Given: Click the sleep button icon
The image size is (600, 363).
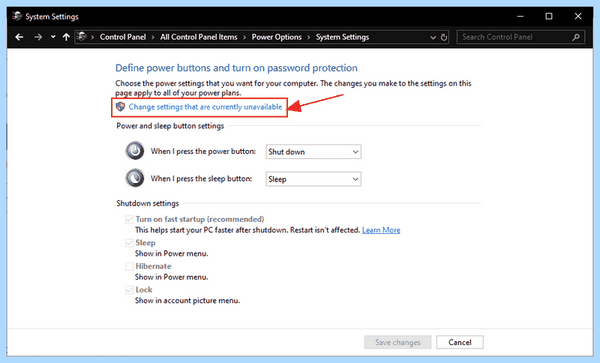Looking at the screenshot, I should (135, 178).
